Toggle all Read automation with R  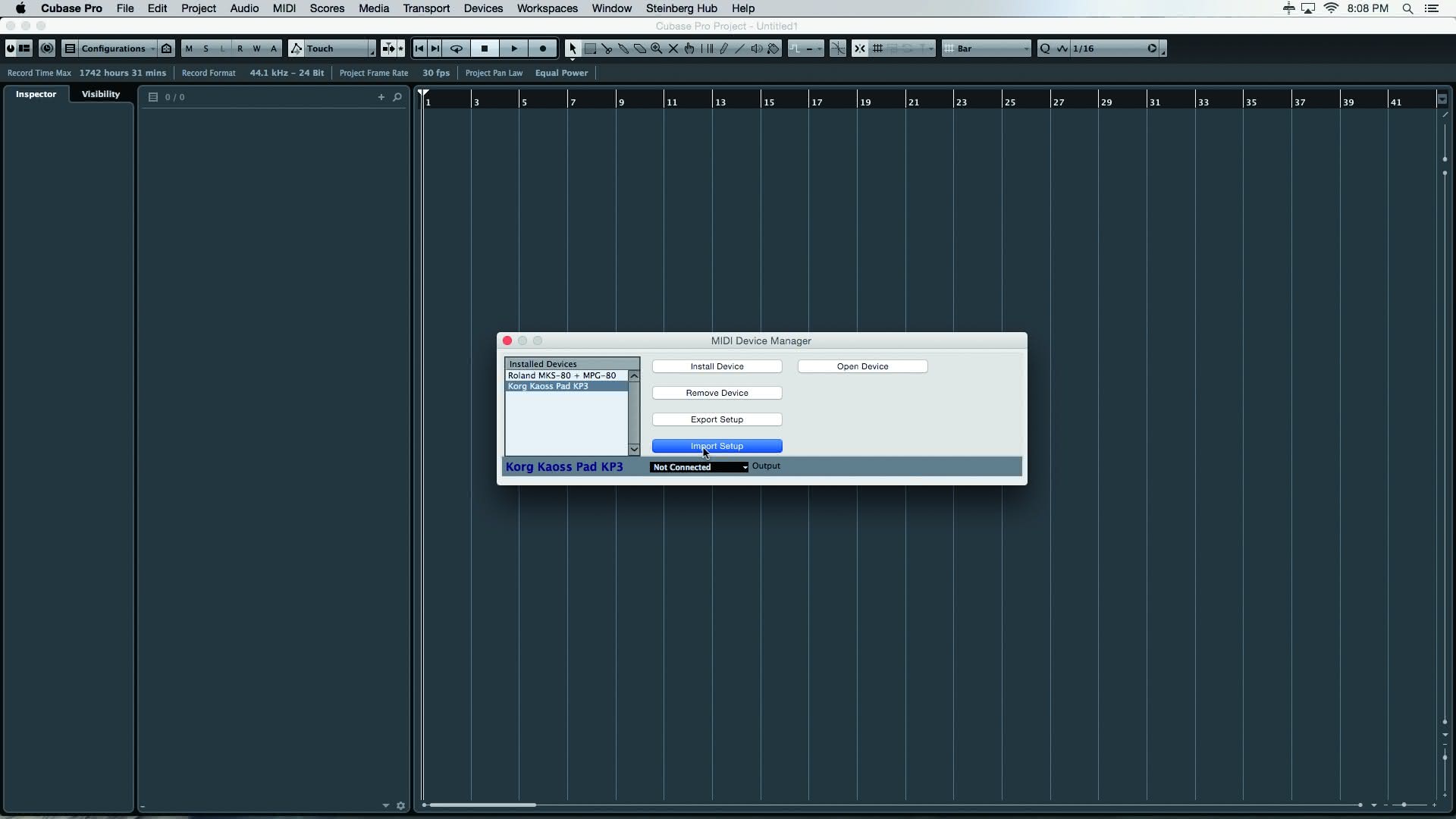(x=240, y=49)
